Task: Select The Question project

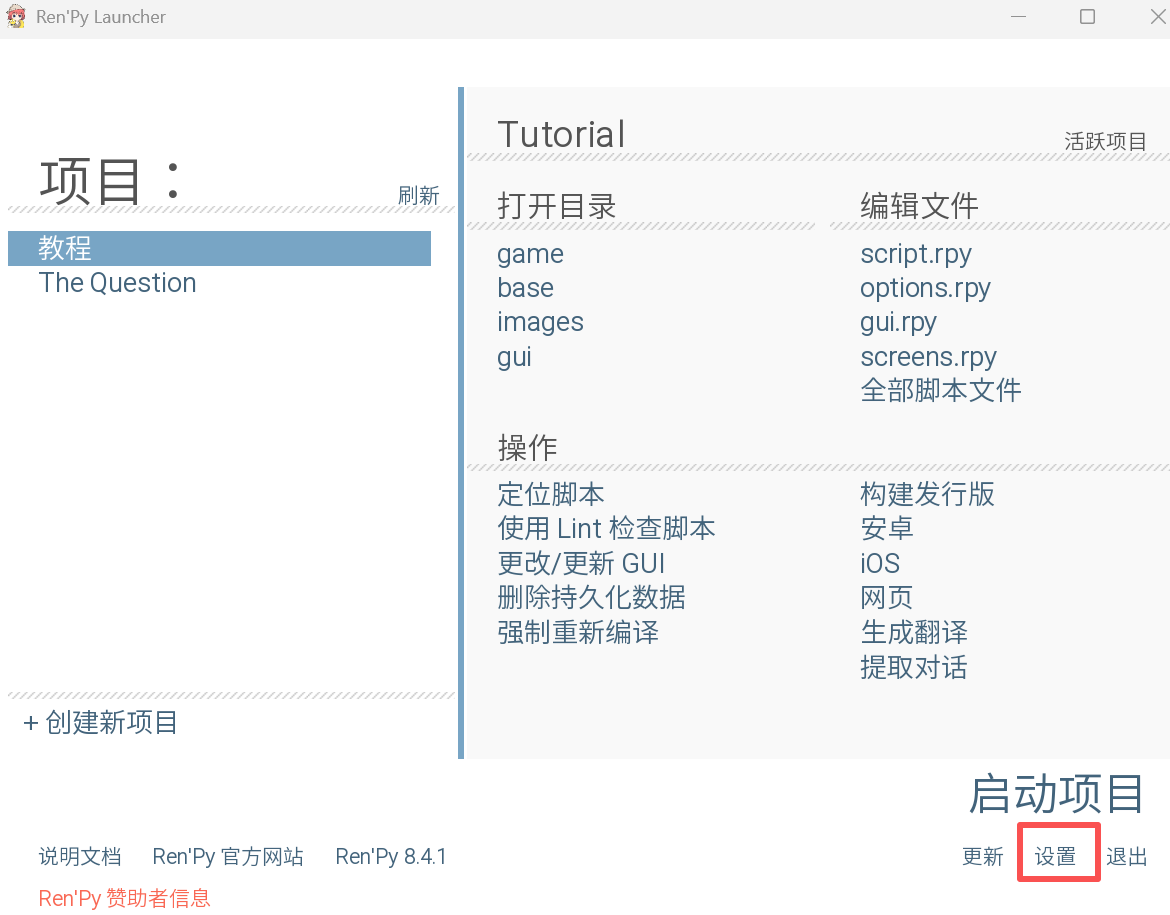Action: 117,283
